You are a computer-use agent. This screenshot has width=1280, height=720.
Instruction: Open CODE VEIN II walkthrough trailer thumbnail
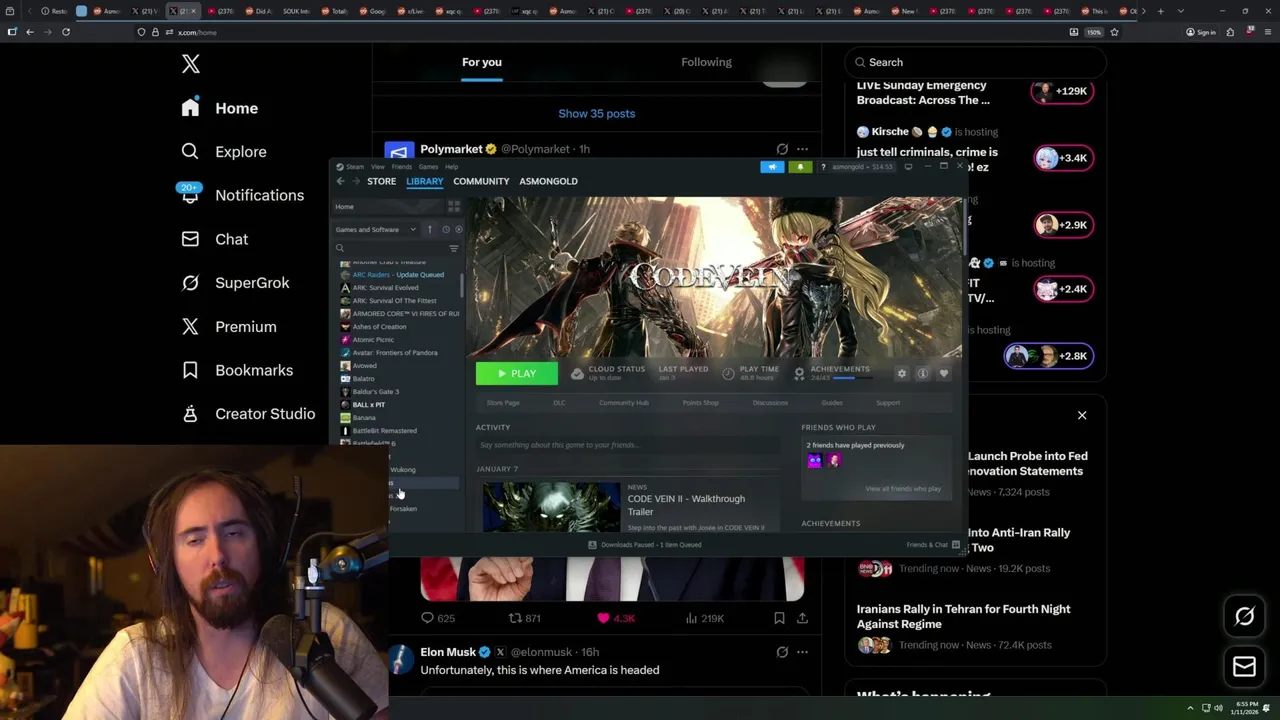(x=551, y=507)
